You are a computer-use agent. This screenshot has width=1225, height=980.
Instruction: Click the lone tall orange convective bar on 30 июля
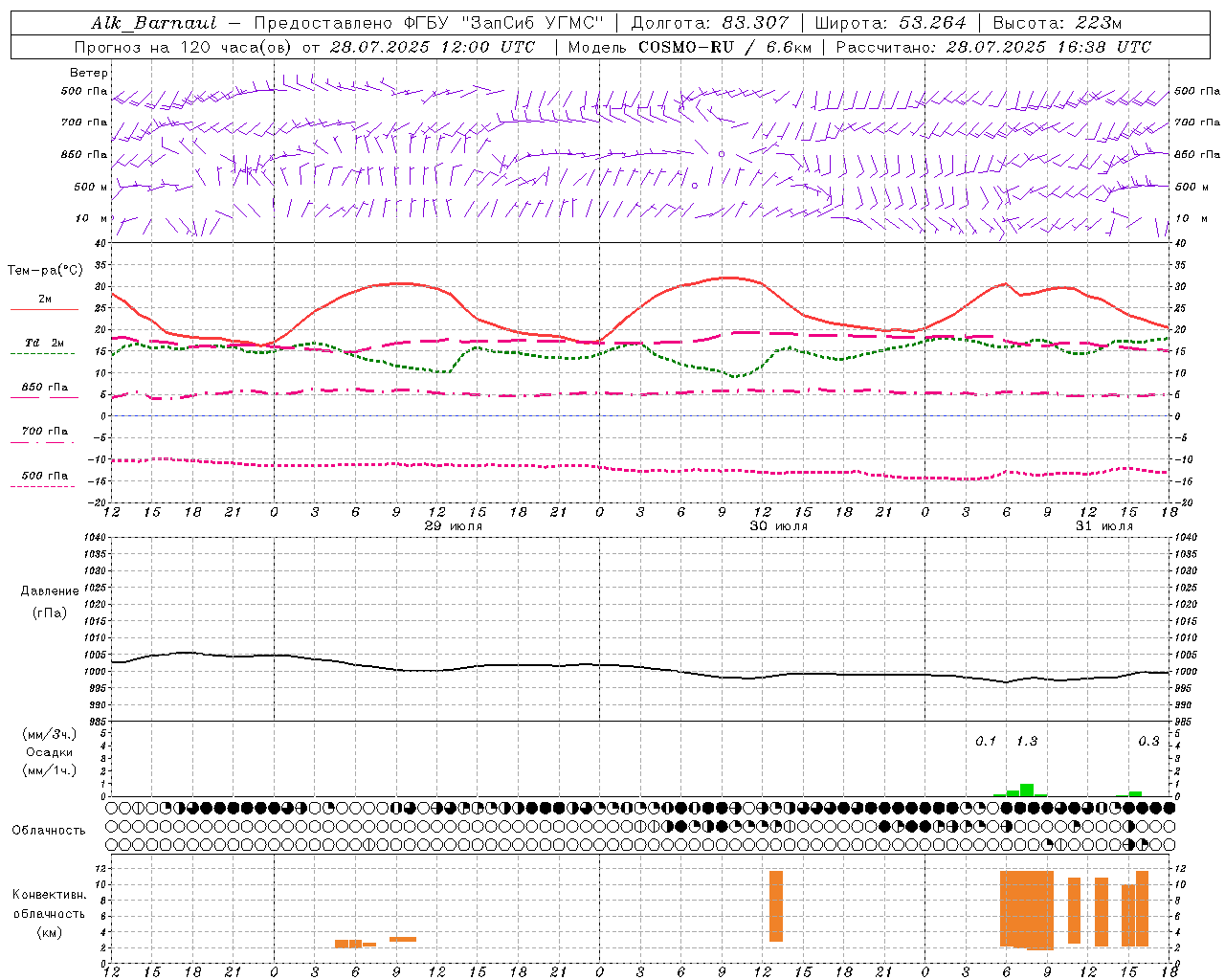click(776, 906)
